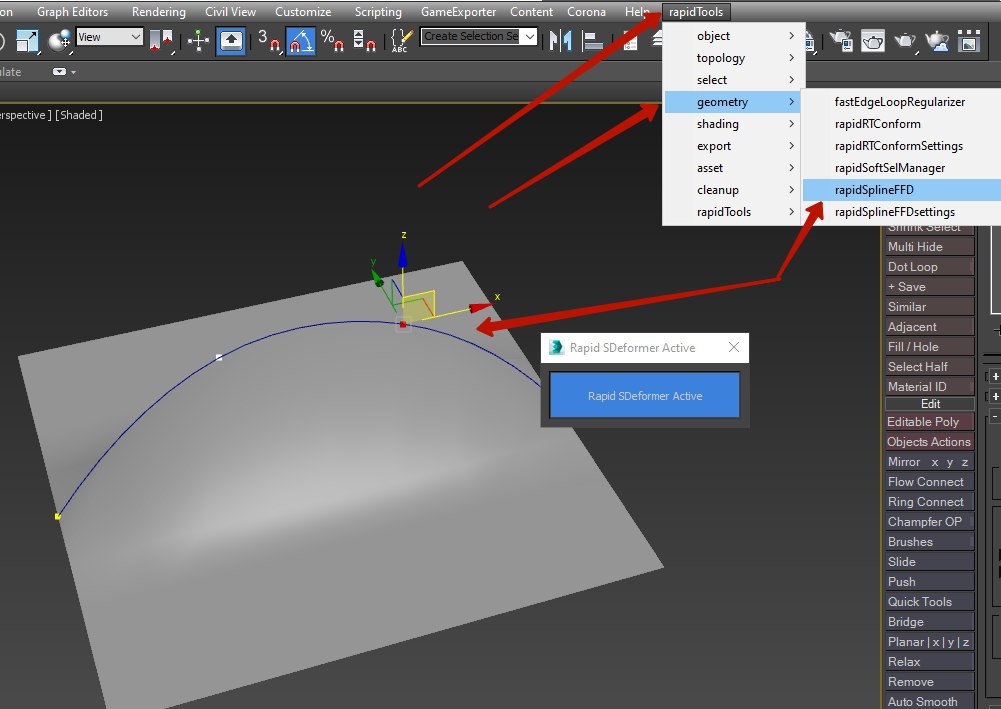
Task: Select the white spline vertex on the curve
Action: [x=219, y=357]
